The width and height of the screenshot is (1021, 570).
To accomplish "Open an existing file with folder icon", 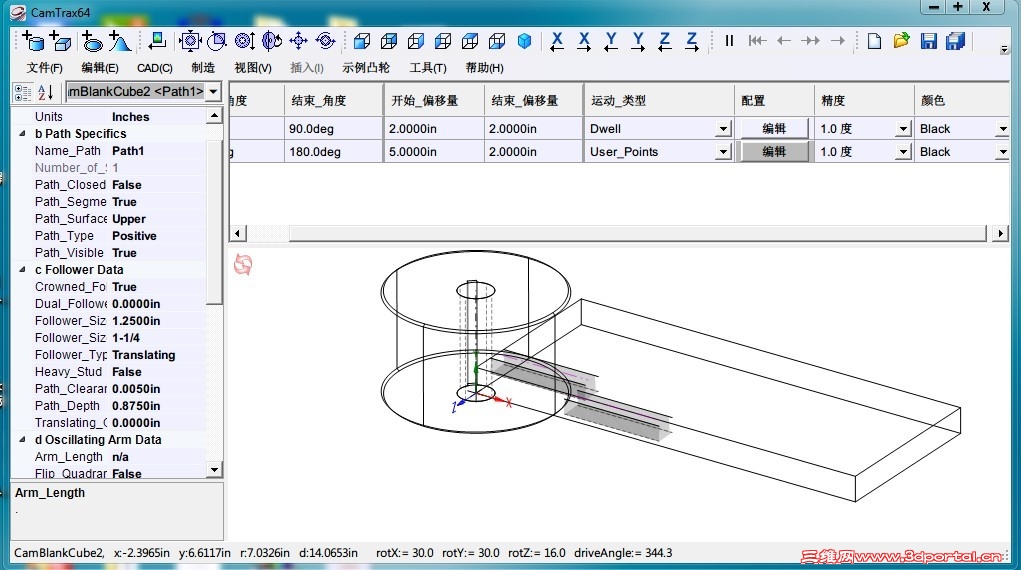I will tap(902, 41).
